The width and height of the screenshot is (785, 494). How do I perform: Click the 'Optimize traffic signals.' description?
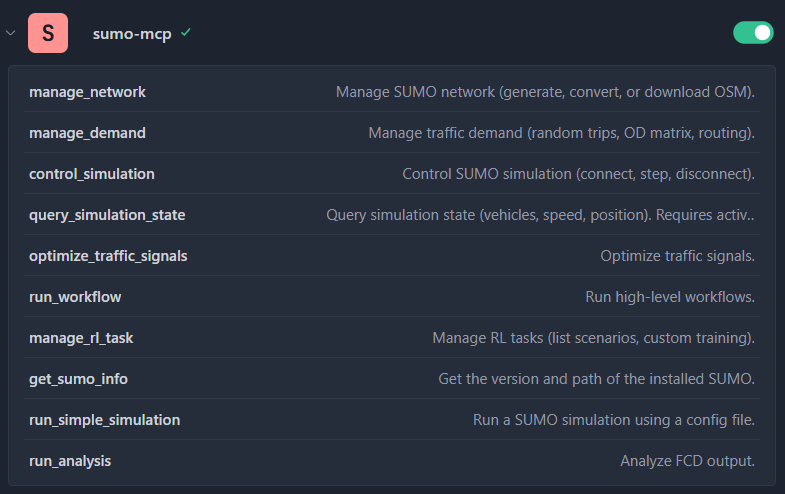[677, 256]
